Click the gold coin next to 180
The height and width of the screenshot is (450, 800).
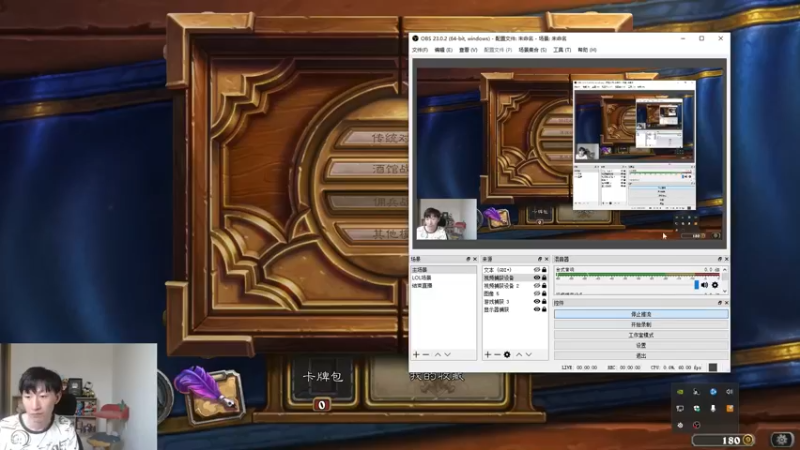[748, 440]
